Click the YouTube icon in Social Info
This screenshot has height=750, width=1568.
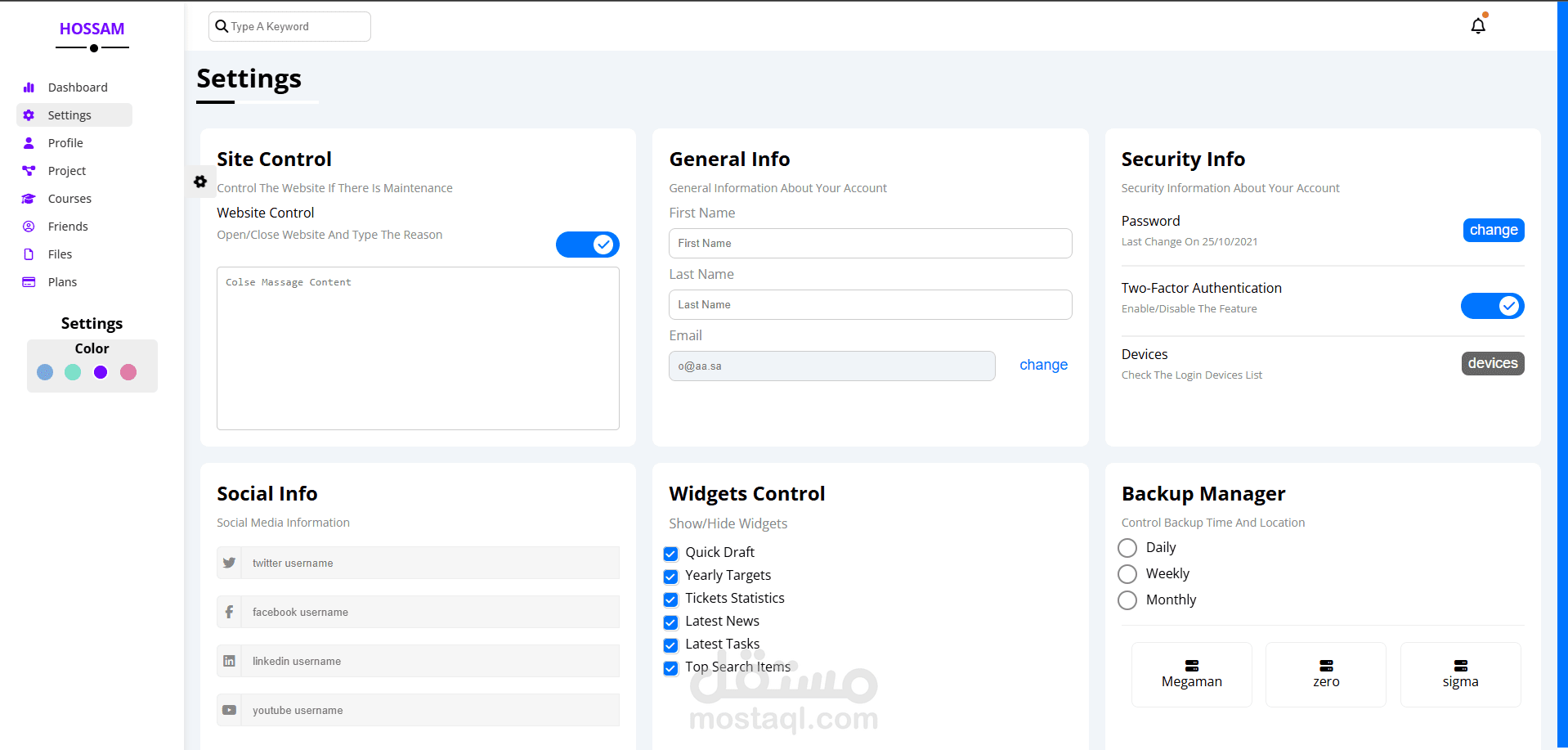tap(229, 710)
